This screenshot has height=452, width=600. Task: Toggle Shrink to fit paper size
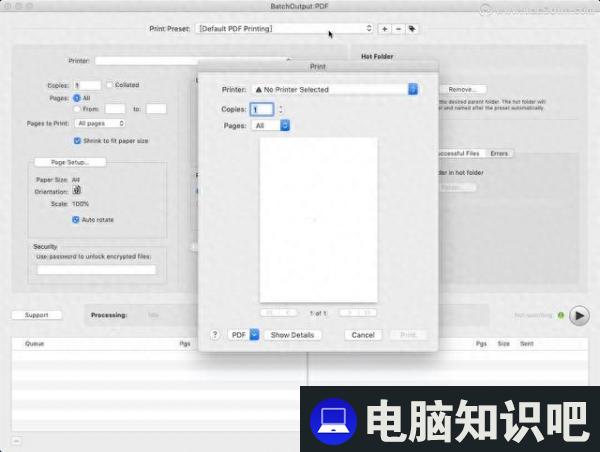coord(77,141)
